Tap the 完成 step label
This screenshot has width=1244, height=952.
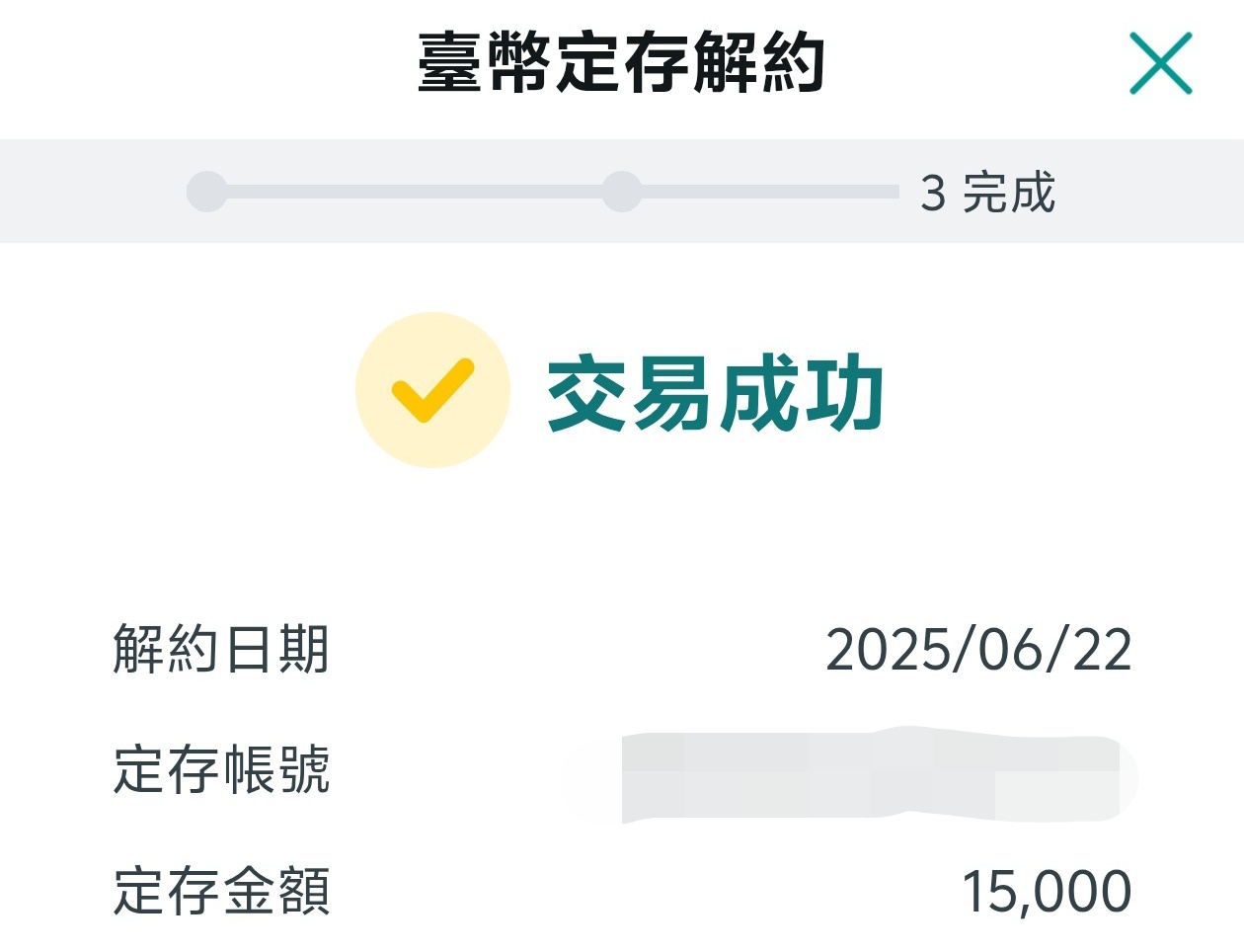(x=1009, y=193)
